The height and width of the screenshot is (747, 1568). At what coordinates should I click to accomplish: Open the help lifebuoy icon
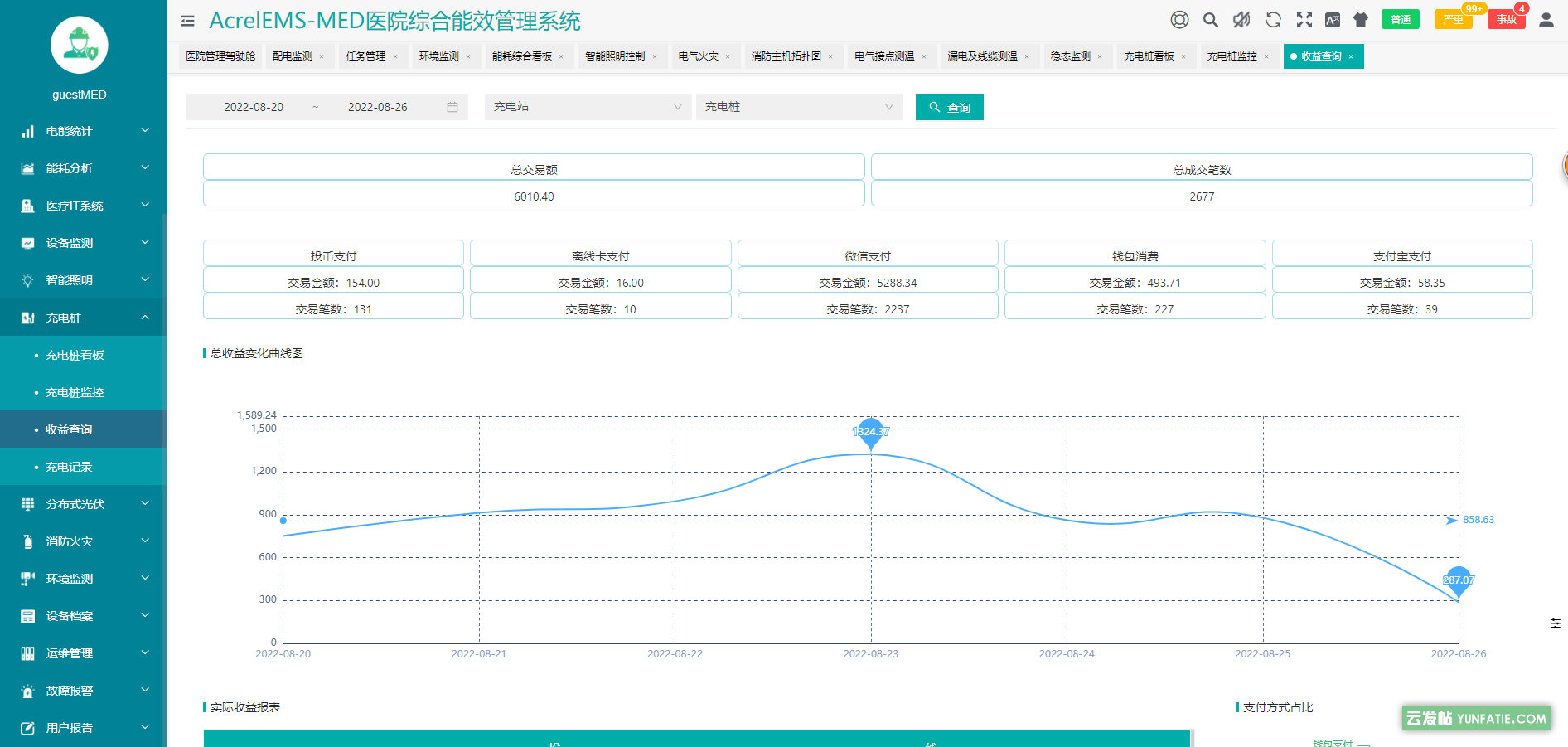point(1179,20)
